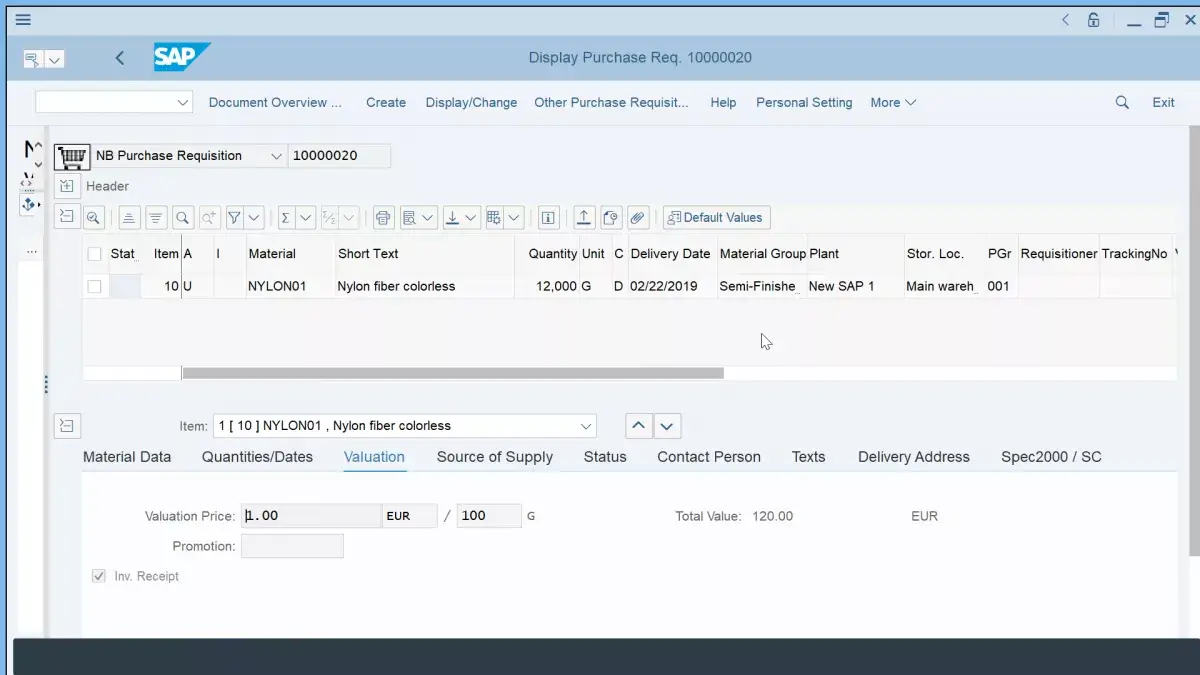Image resolution: width=1200 pixels, height=675 pixels.
Task: Click the Total sigma icon
Action: (x=286, y=217)
